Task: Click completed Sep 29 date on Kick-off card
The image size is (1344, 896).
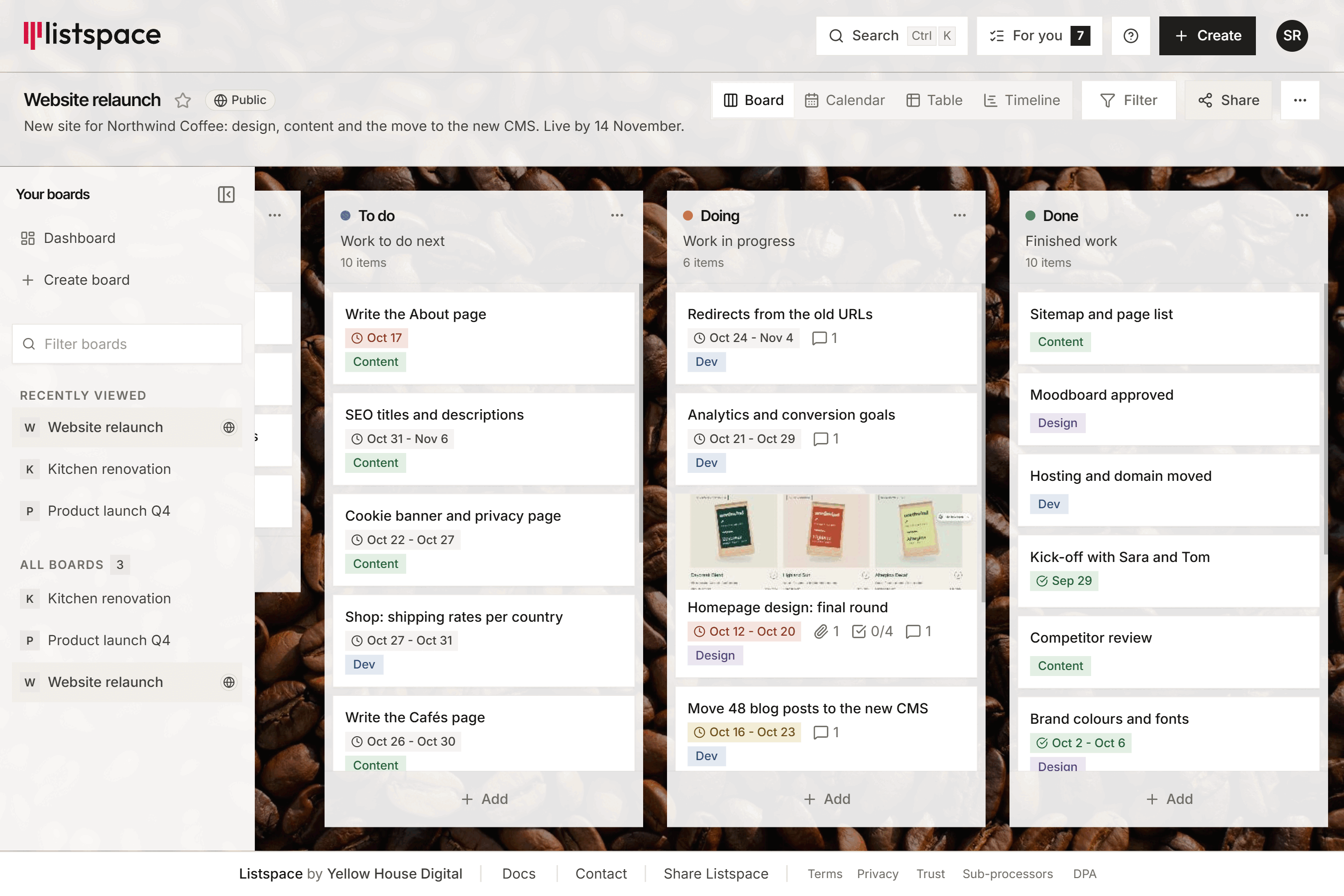Action: point(1063,580)
